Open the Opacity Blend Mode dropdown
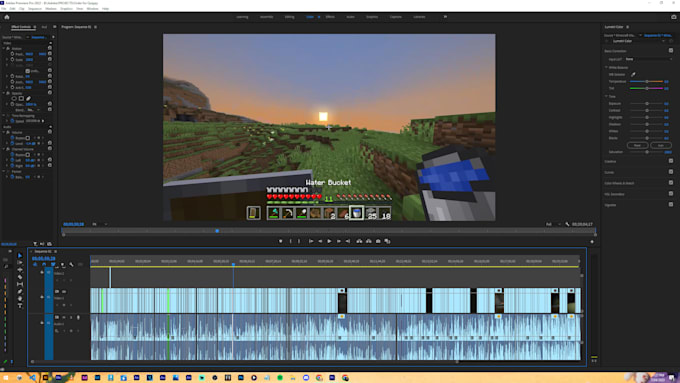Image resolution: width=680 pixels, height=383 pixels. [33, 110]
